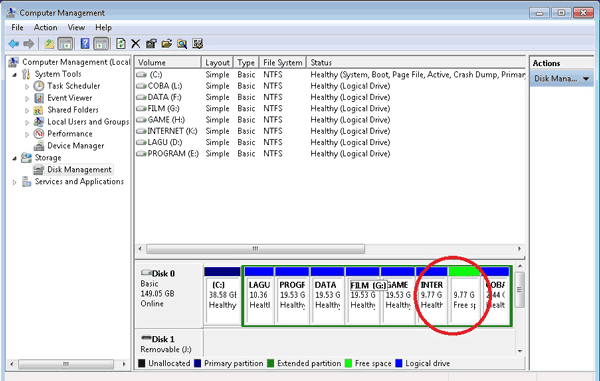Click the System Tools icon
600x381 pixels.
click(x=26, y=74)
